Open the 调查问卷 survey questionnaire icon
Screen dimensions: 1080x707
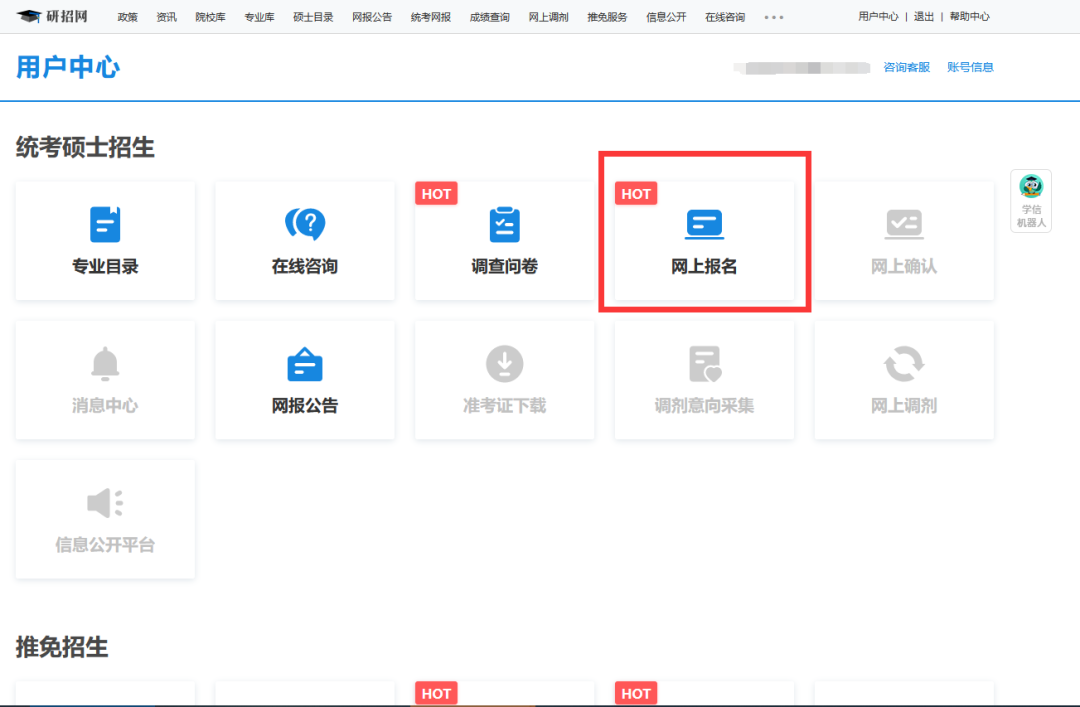[504, 240]
